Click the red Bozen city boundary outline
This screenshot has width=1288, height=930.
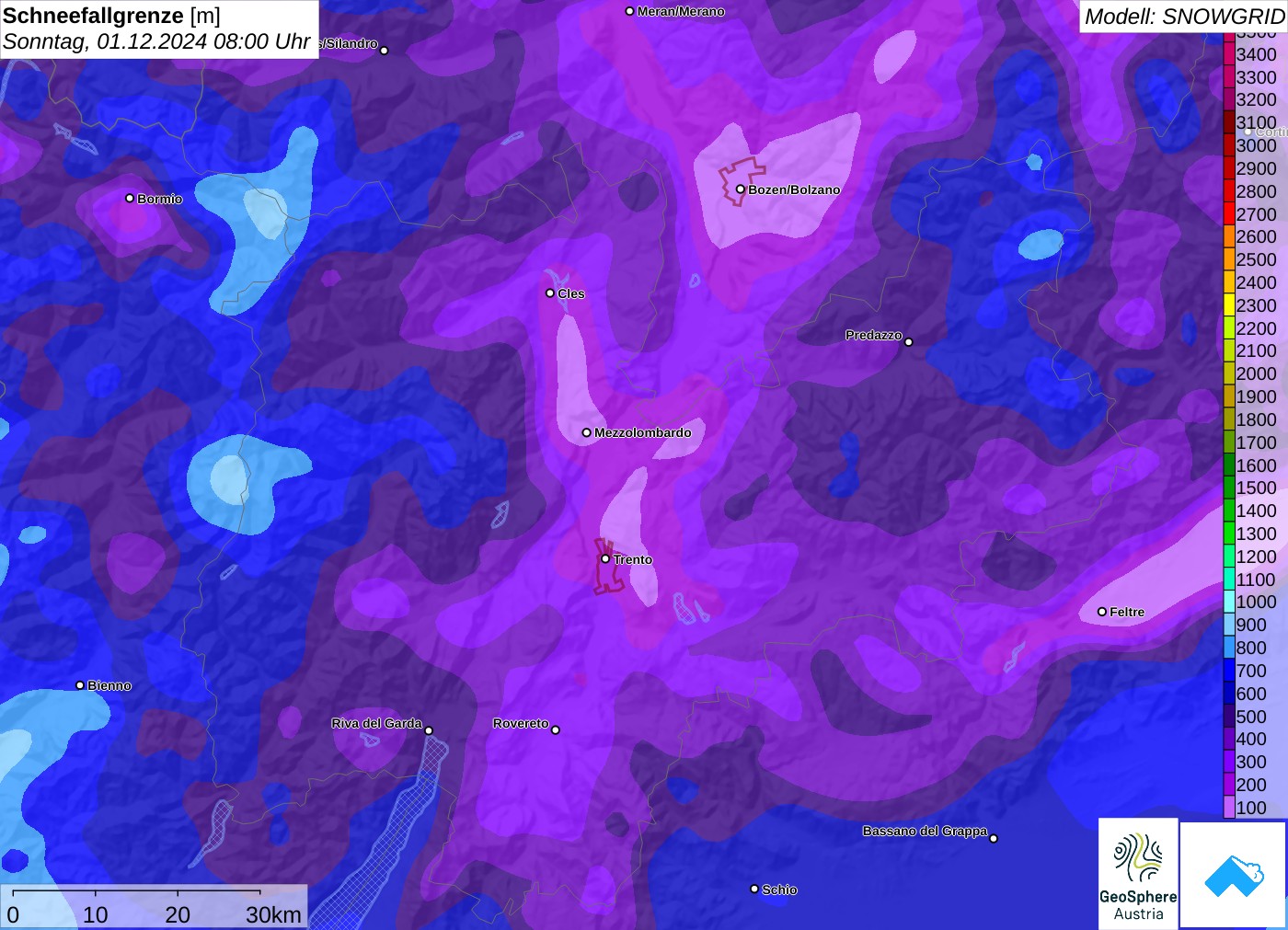coord(742,180)
